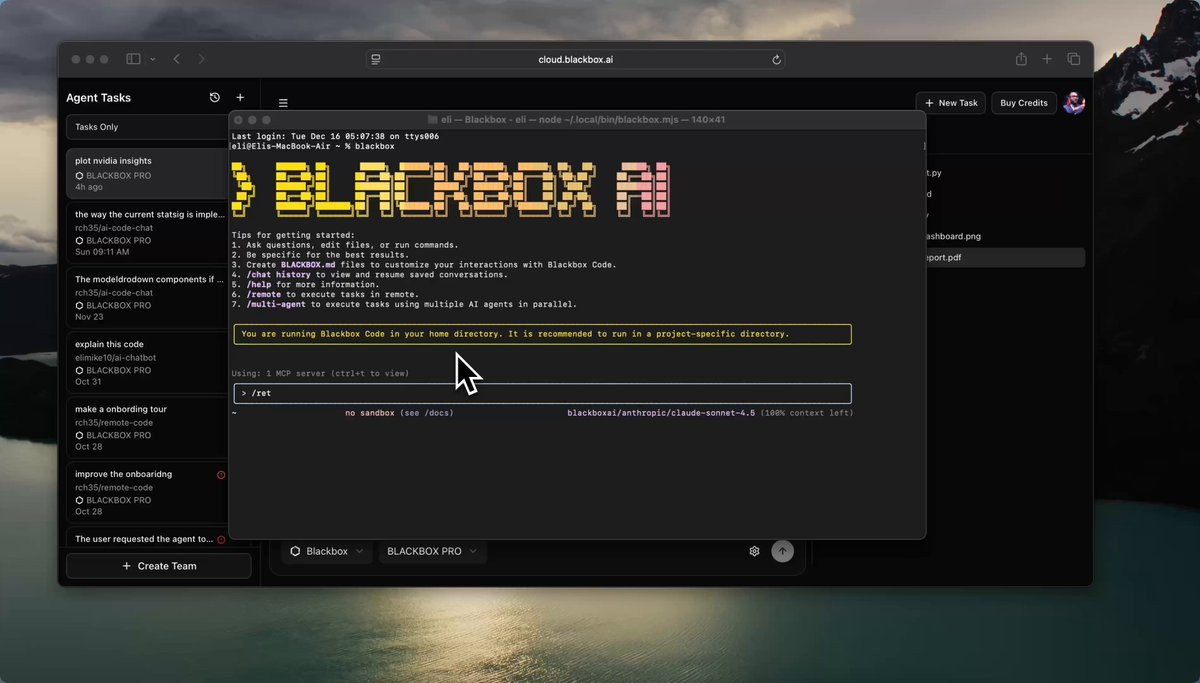The width and height of the screenshot is (1200, 683).
Task: Click the Buy Credits button
Action: pyautogui.click(x=1024, y=103)
